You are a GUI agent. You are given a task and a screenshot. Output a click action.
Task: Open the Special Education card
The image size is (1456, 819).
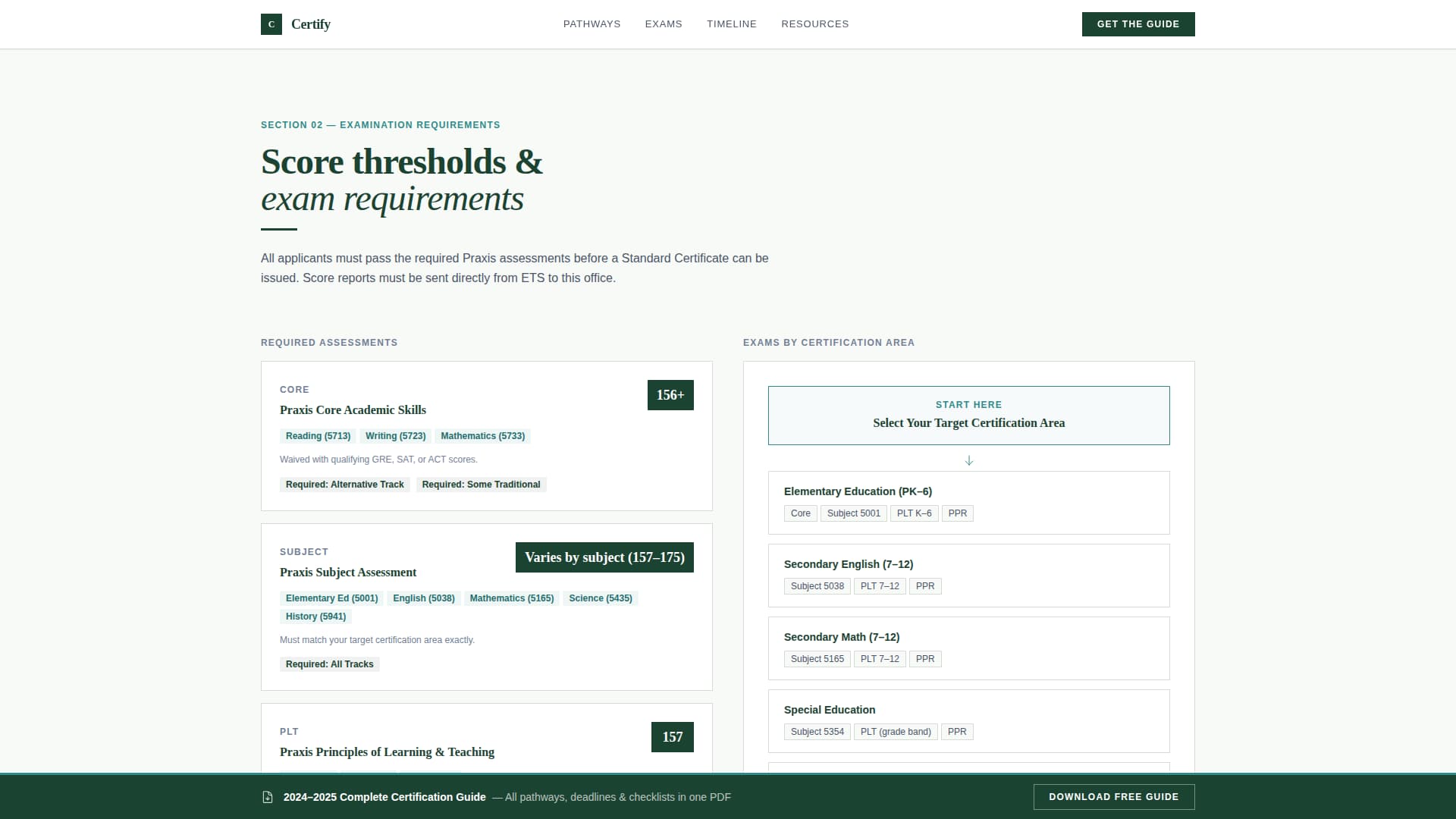969,721
